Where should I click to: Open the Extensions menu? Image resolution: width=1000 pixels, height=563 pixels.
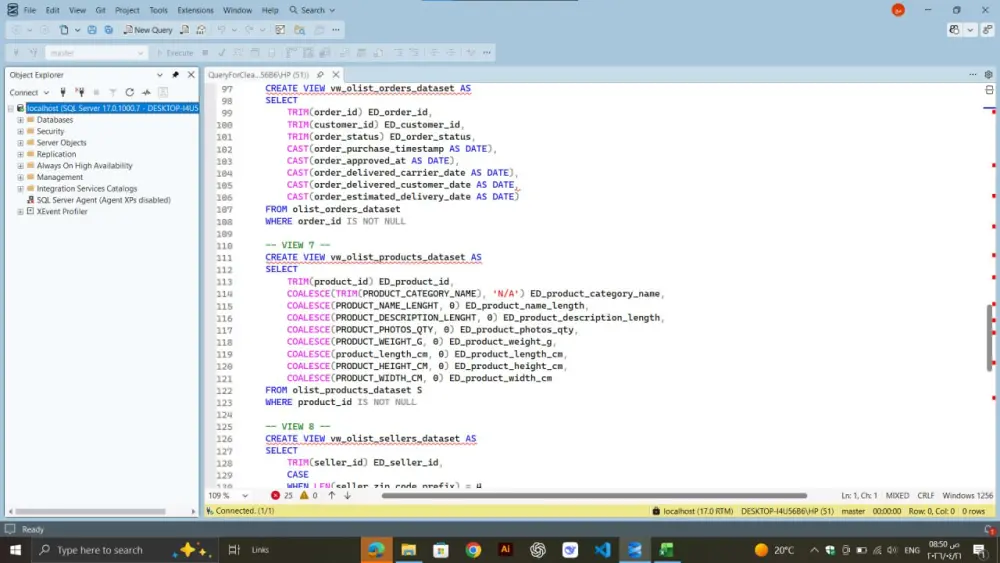[195, 10]
